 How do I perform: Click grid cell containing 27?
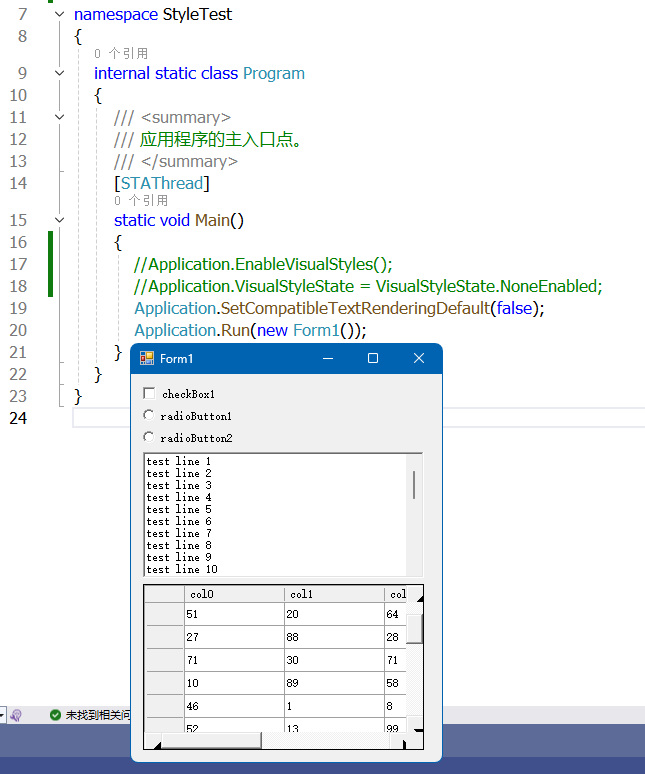(234, 637)
